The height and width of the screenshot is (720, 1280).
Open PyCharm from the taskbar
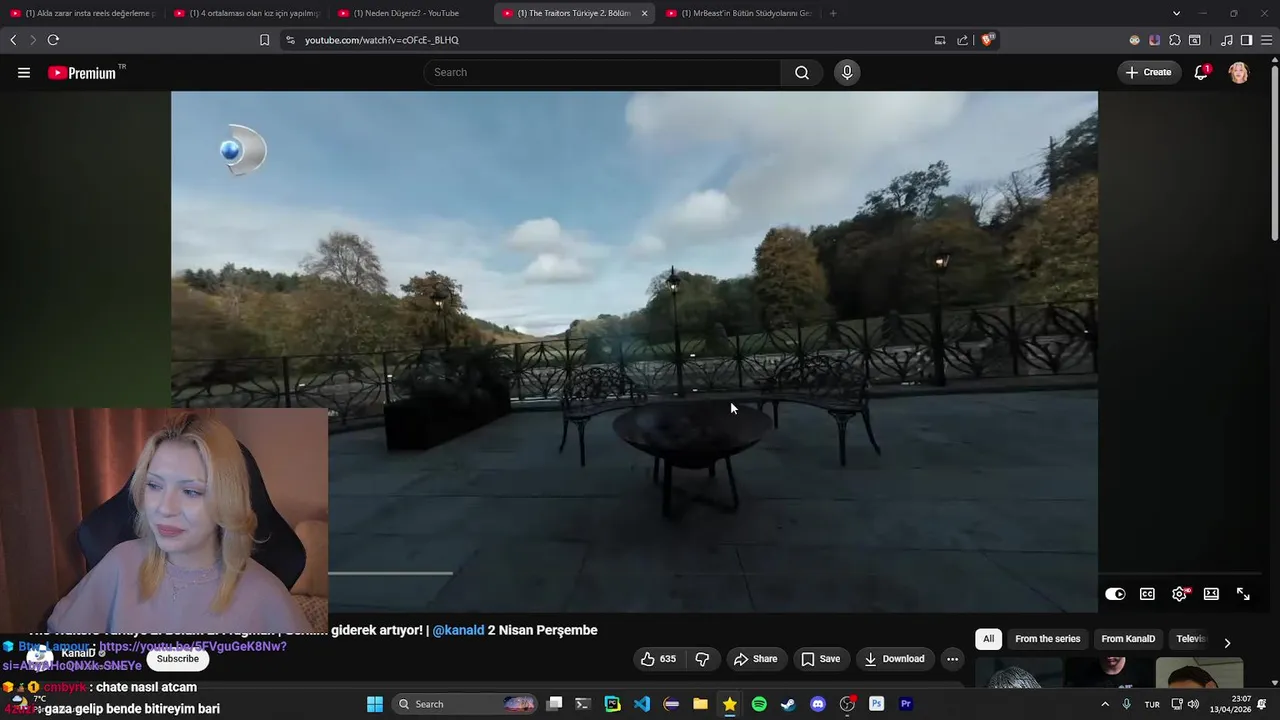[x=613, y=704]
